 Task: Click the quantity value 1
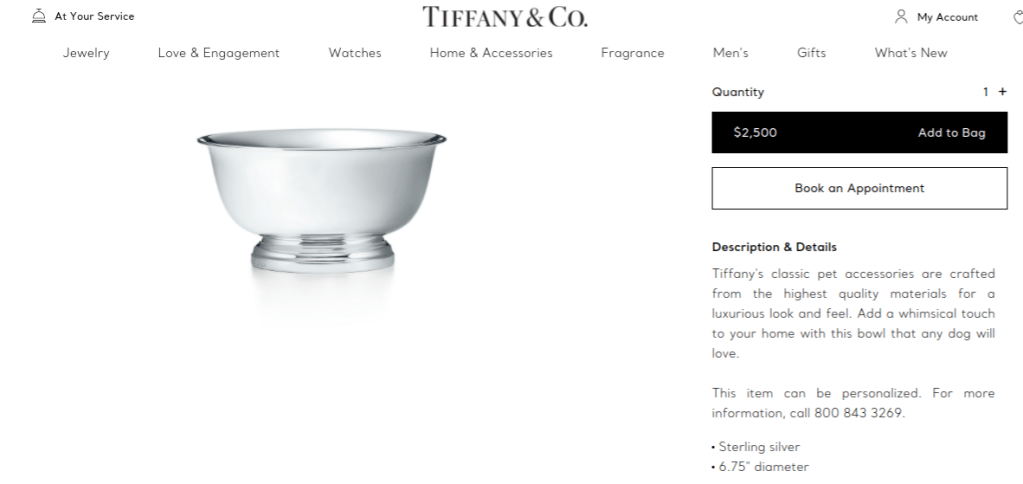(x=986, y=92)
